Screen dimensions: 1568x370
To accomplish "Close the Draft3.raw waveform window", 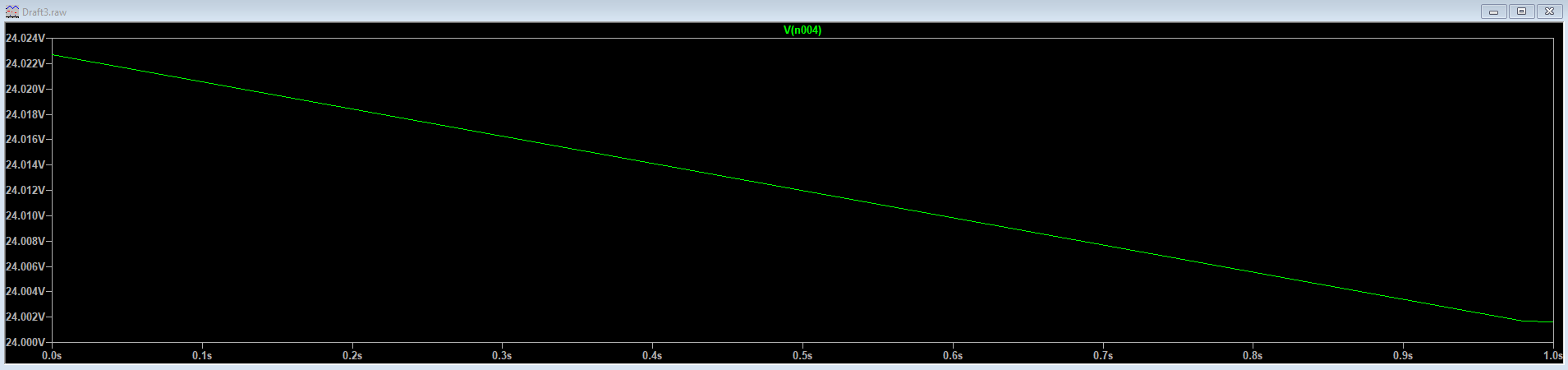I will click(1549, 12).
